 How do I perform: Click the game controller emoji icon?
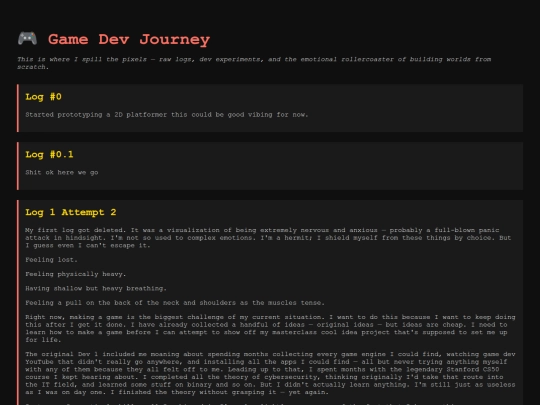point(28,39)
